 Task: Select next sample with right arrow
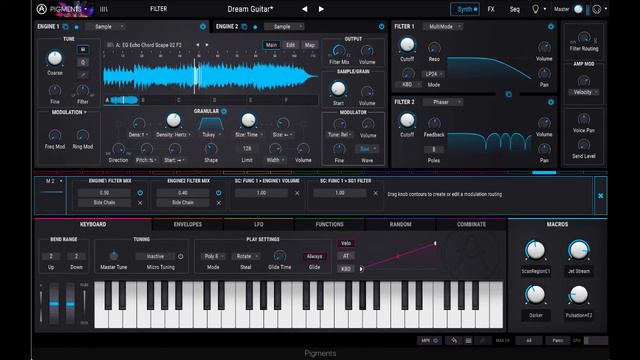click(207, 45)
